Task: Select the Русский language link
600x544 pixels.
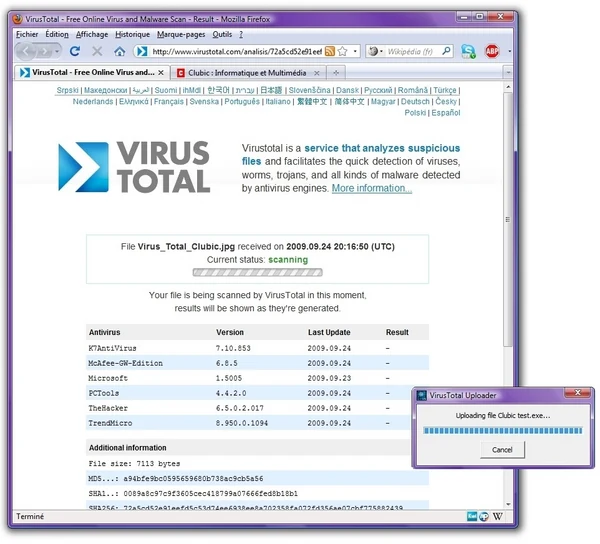Action: 378,90
